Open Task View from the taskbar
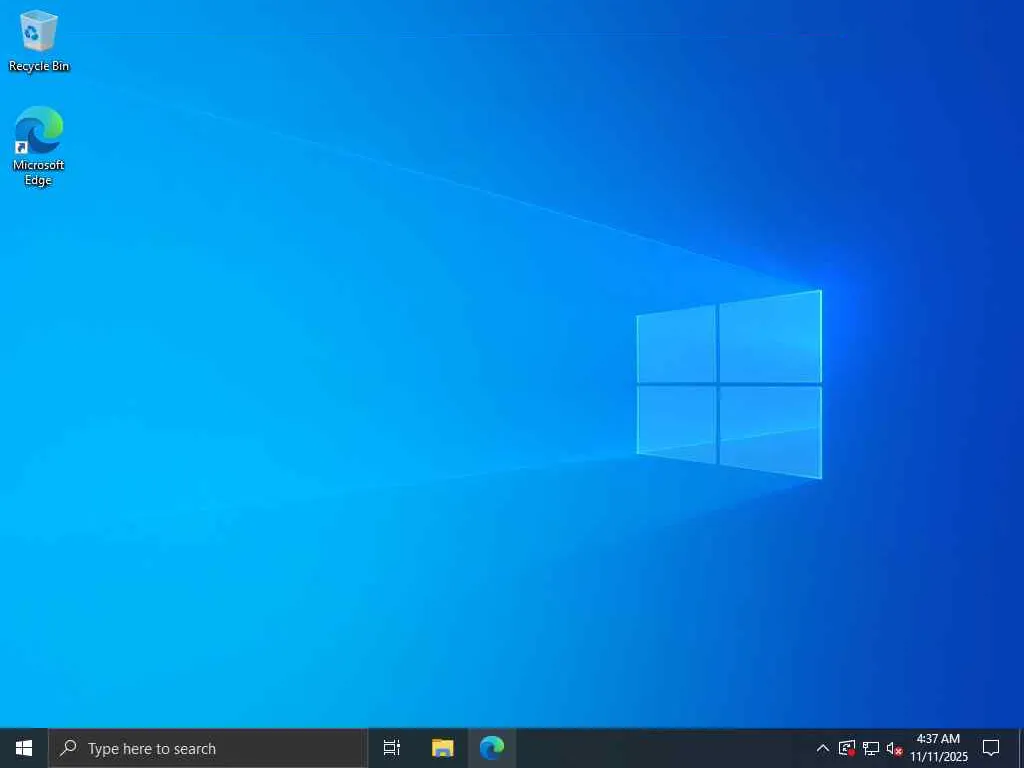Image resolution: width=1024 pixels, height=768 pixels. [392, 748]
